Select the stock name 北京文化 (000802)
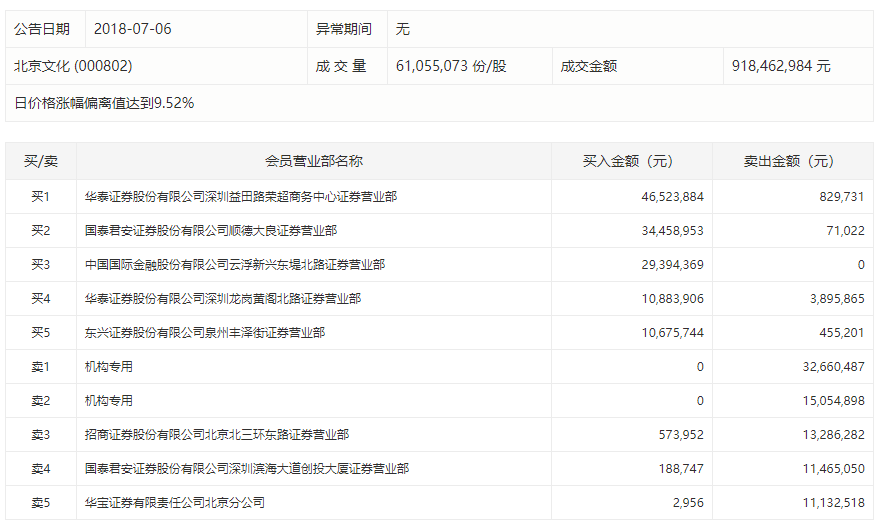The image size is (882, 529). click(73, 66)
